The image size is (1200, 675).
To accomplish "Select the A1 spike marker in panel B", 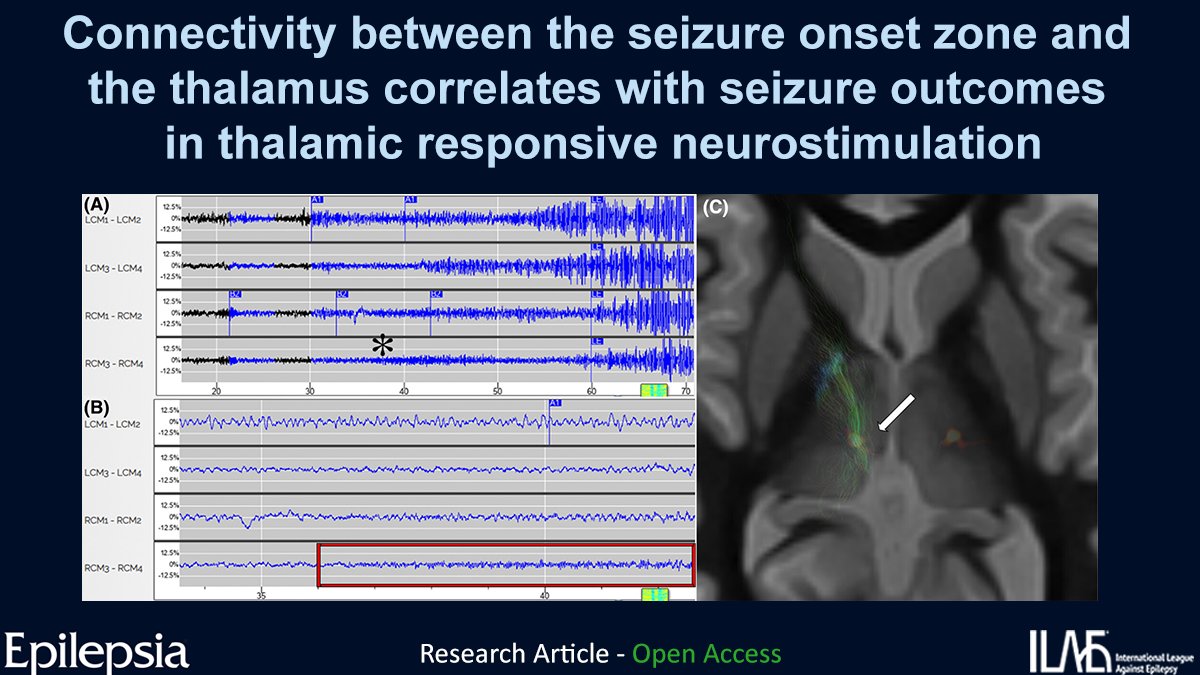I will tap(556, 404).
